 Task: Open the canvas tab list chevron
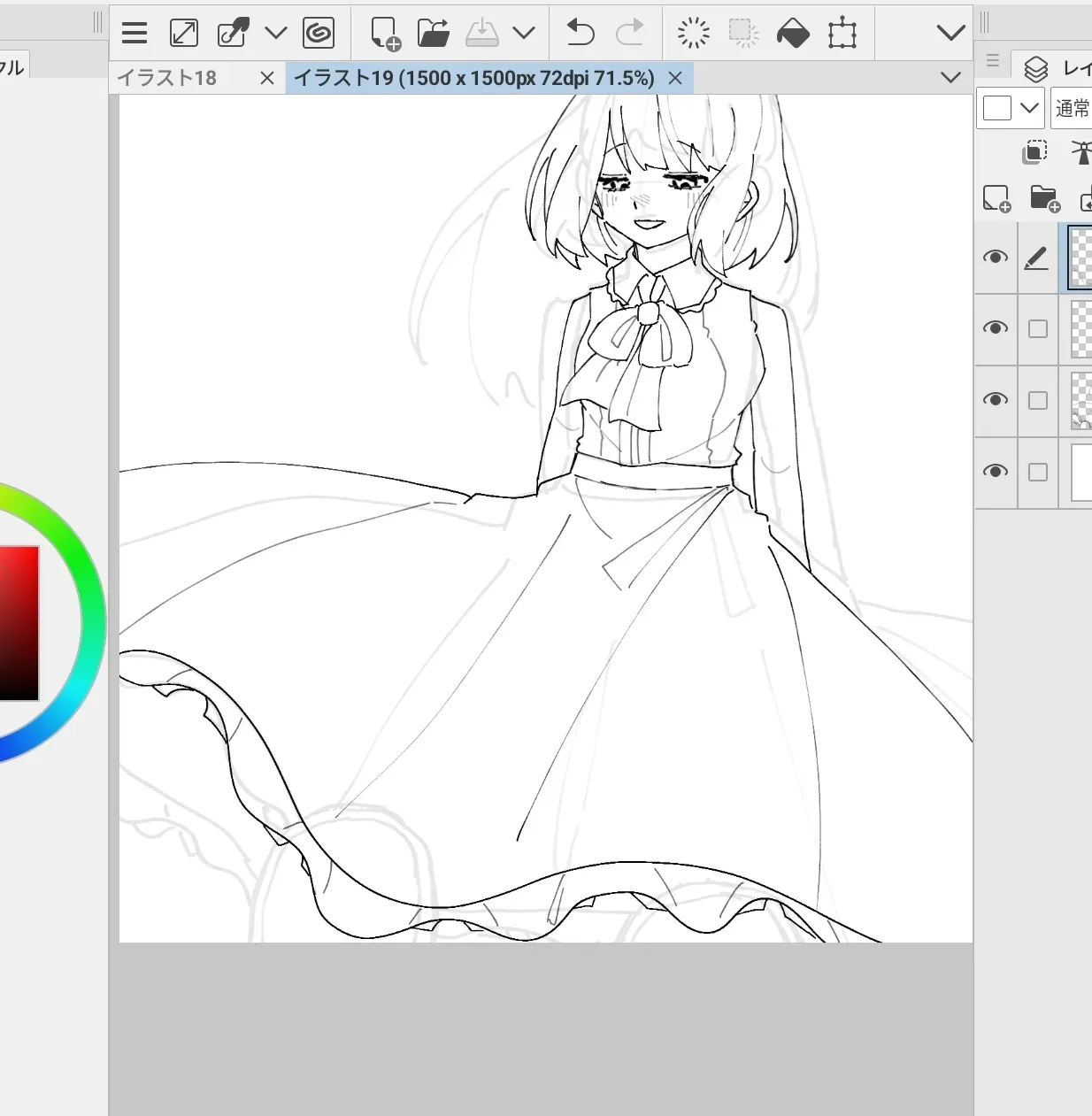[x=950, y=78]
